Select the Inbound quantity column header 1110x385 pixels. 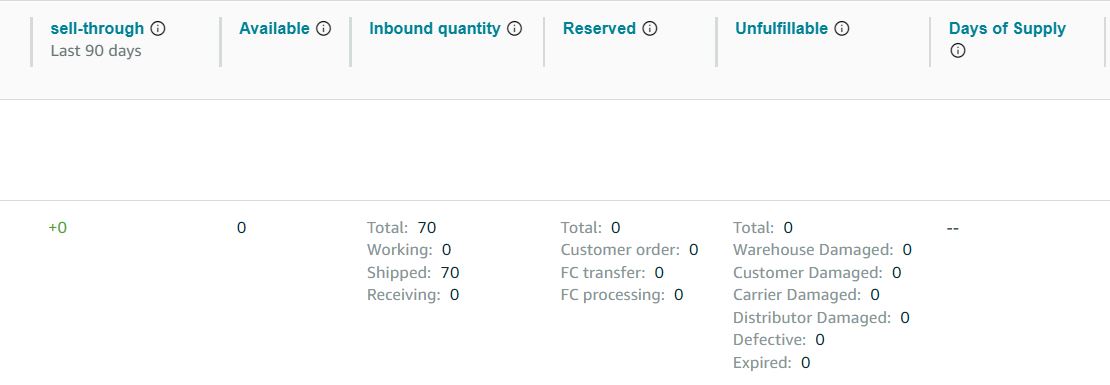[x=435, y=29]
